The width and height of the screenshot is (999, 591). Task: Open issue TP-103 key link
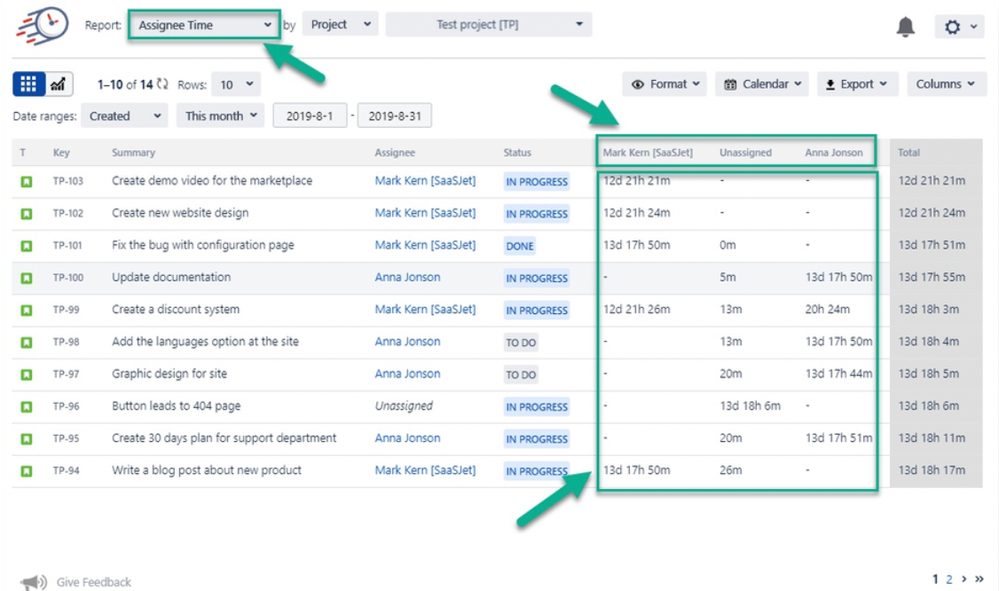coord(68,181)
